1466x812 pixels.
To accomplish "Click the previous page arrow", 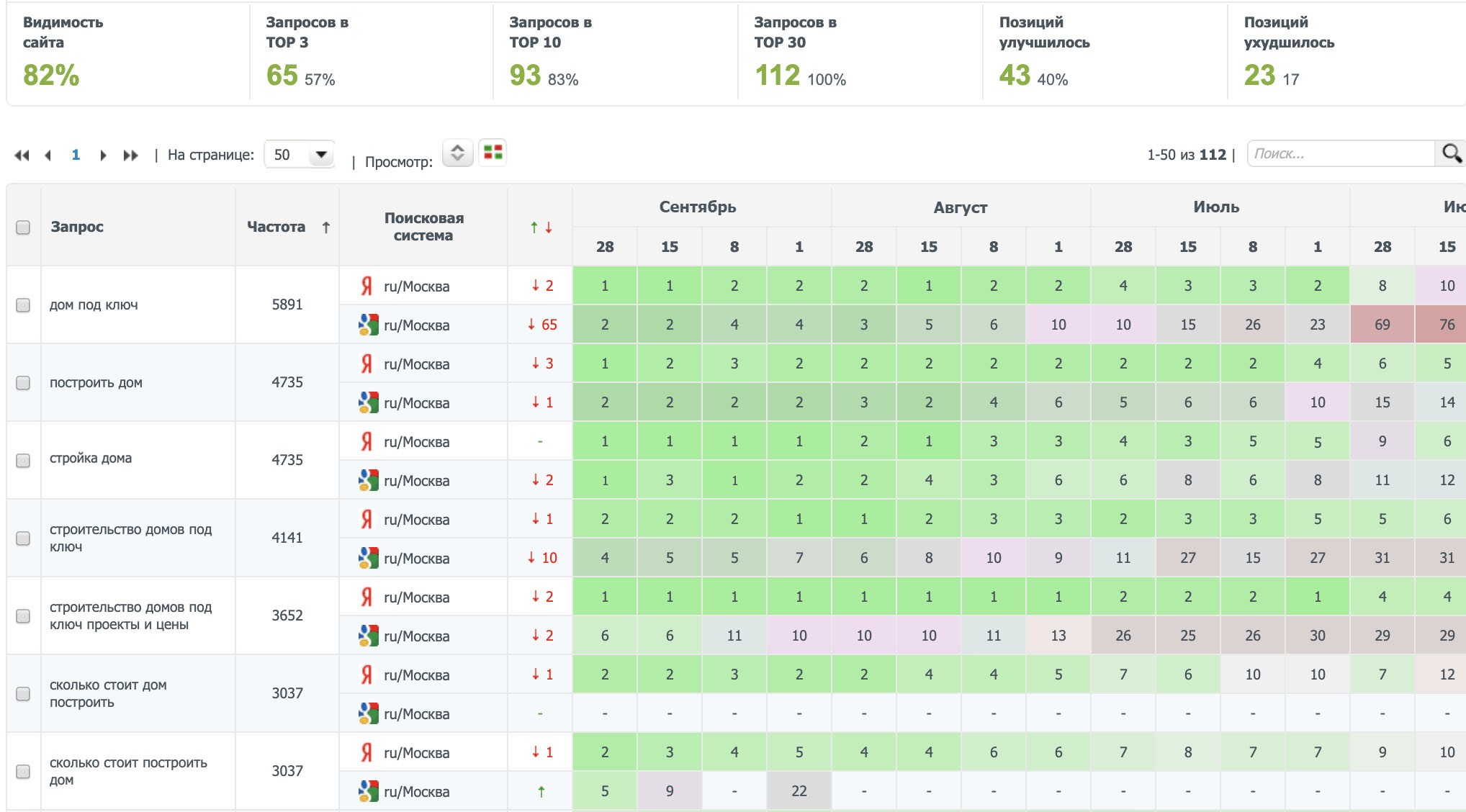I will 48,155.
